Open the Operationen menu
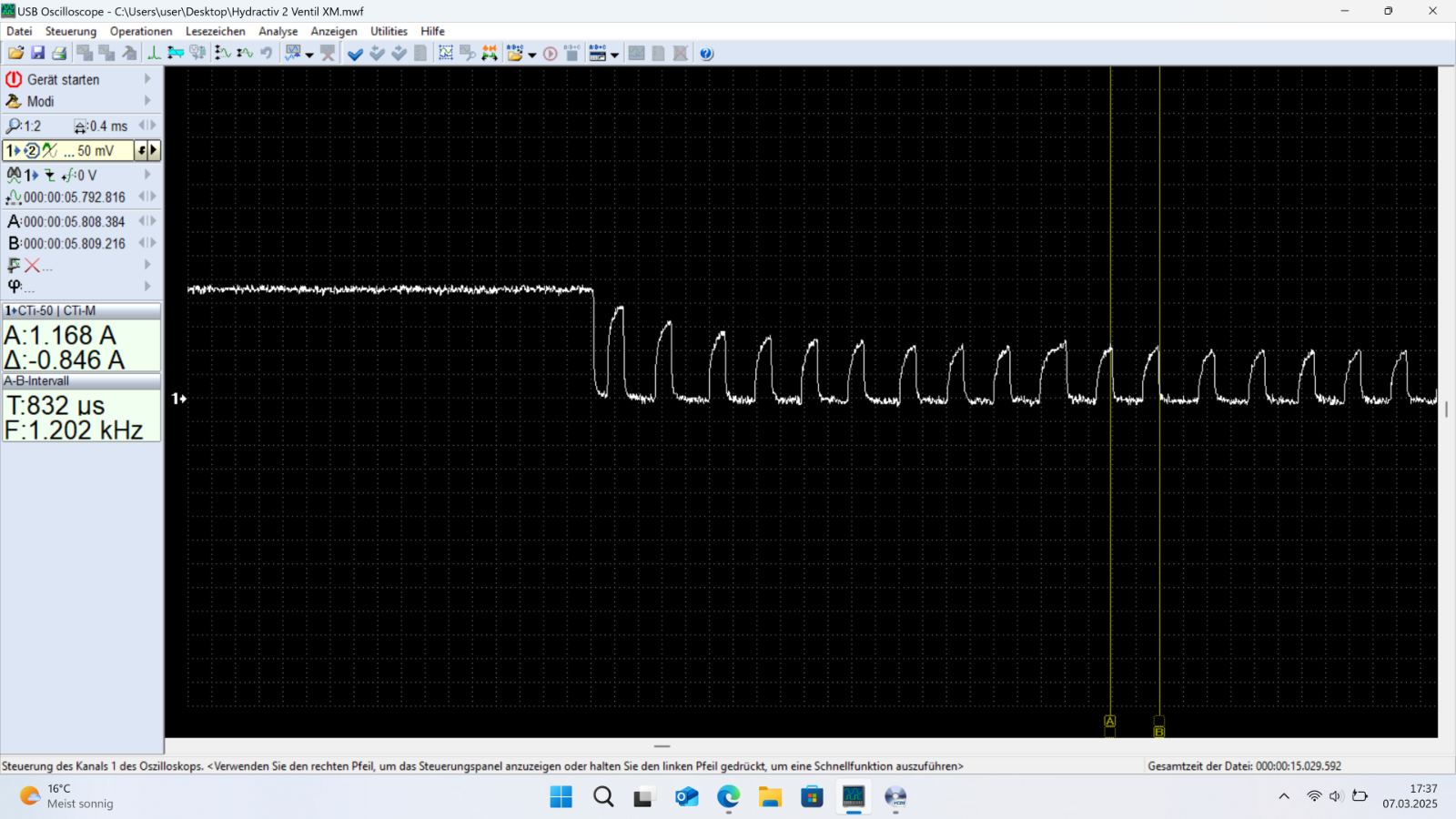 click(141, 31)
